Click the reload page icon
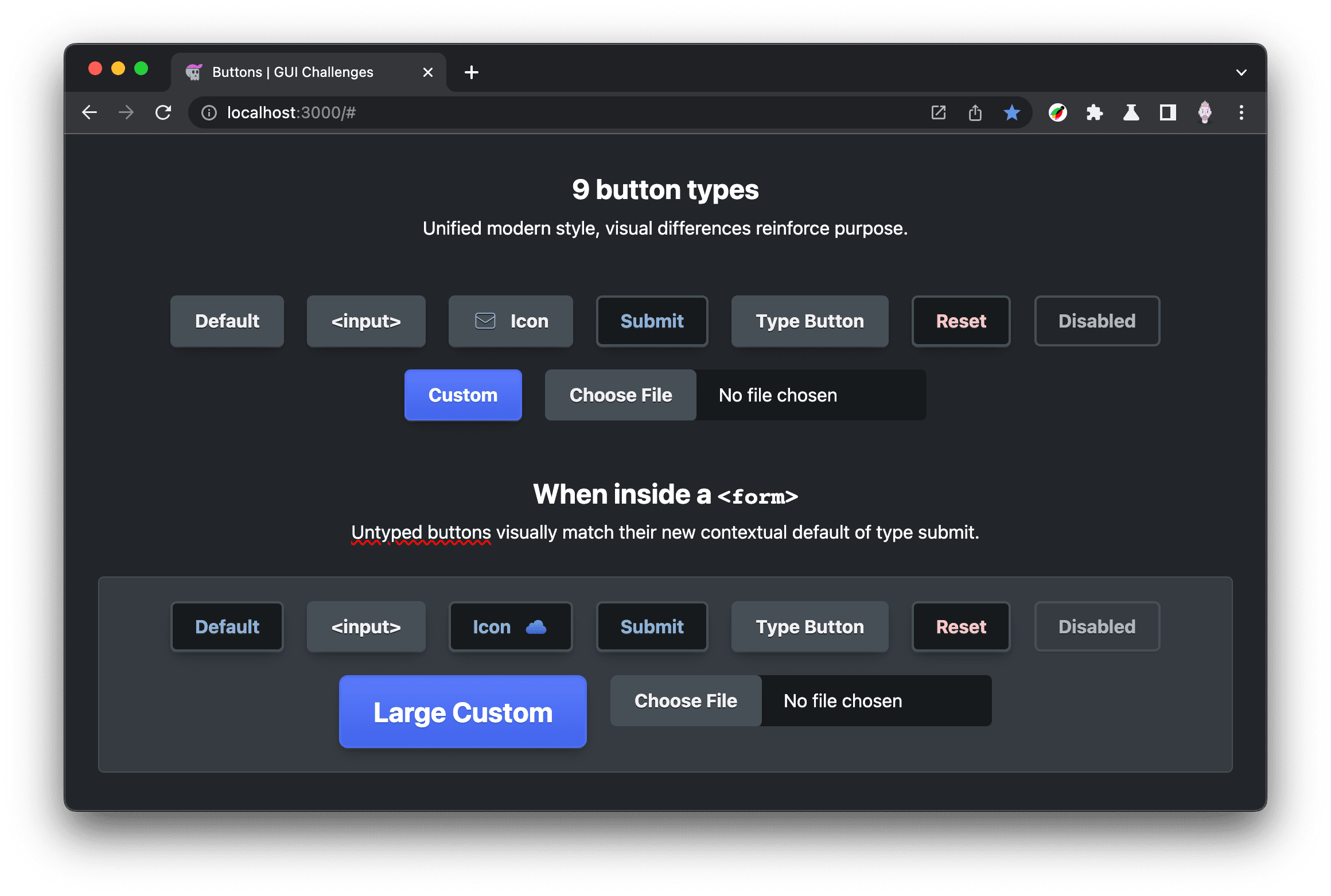Image resolution: width=1331 pixels, height=896 pixels. click(x=163, y=112)
